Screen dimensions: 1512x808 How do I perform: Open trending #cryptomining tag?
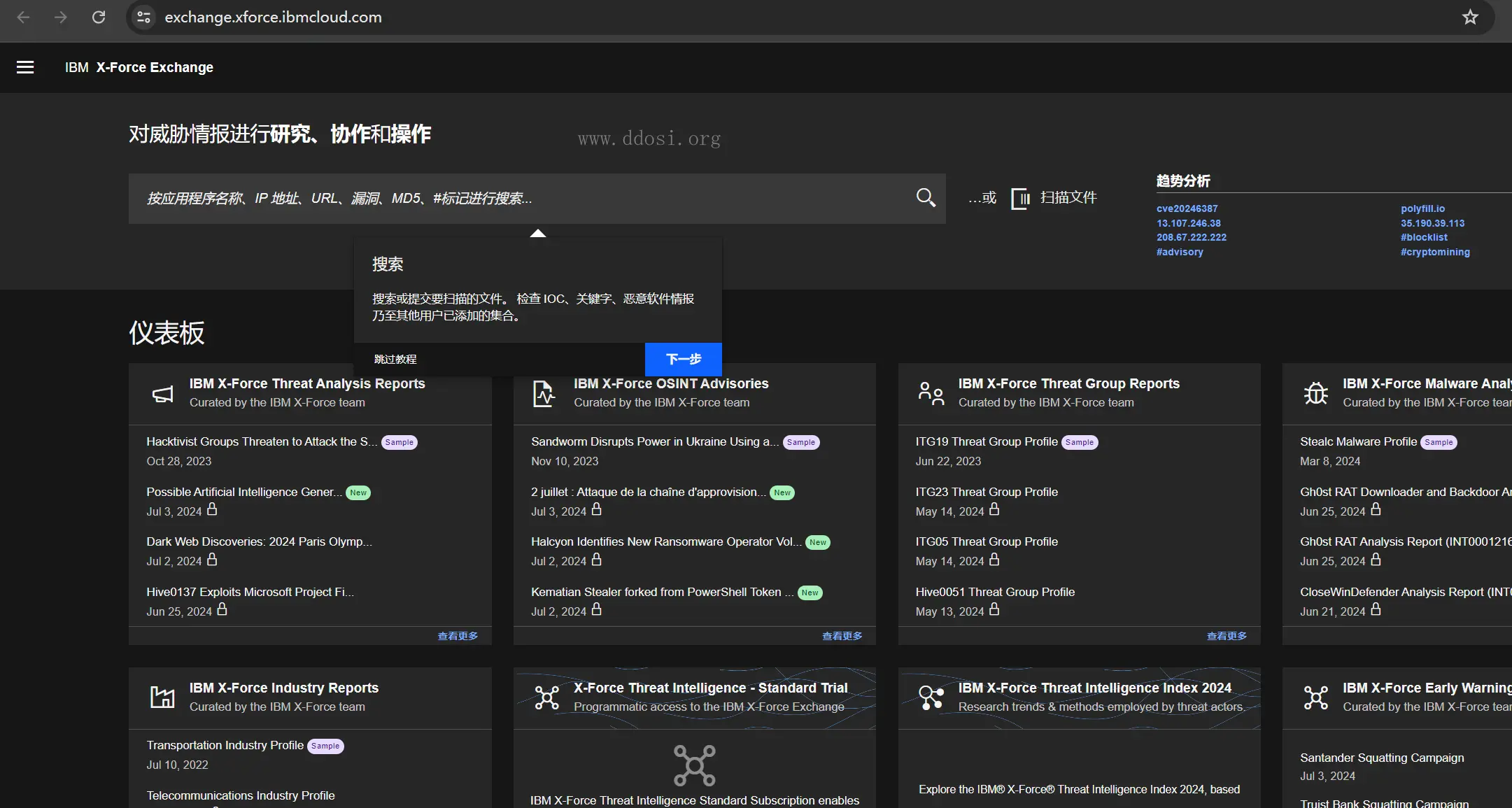(x=1435, y=252)
